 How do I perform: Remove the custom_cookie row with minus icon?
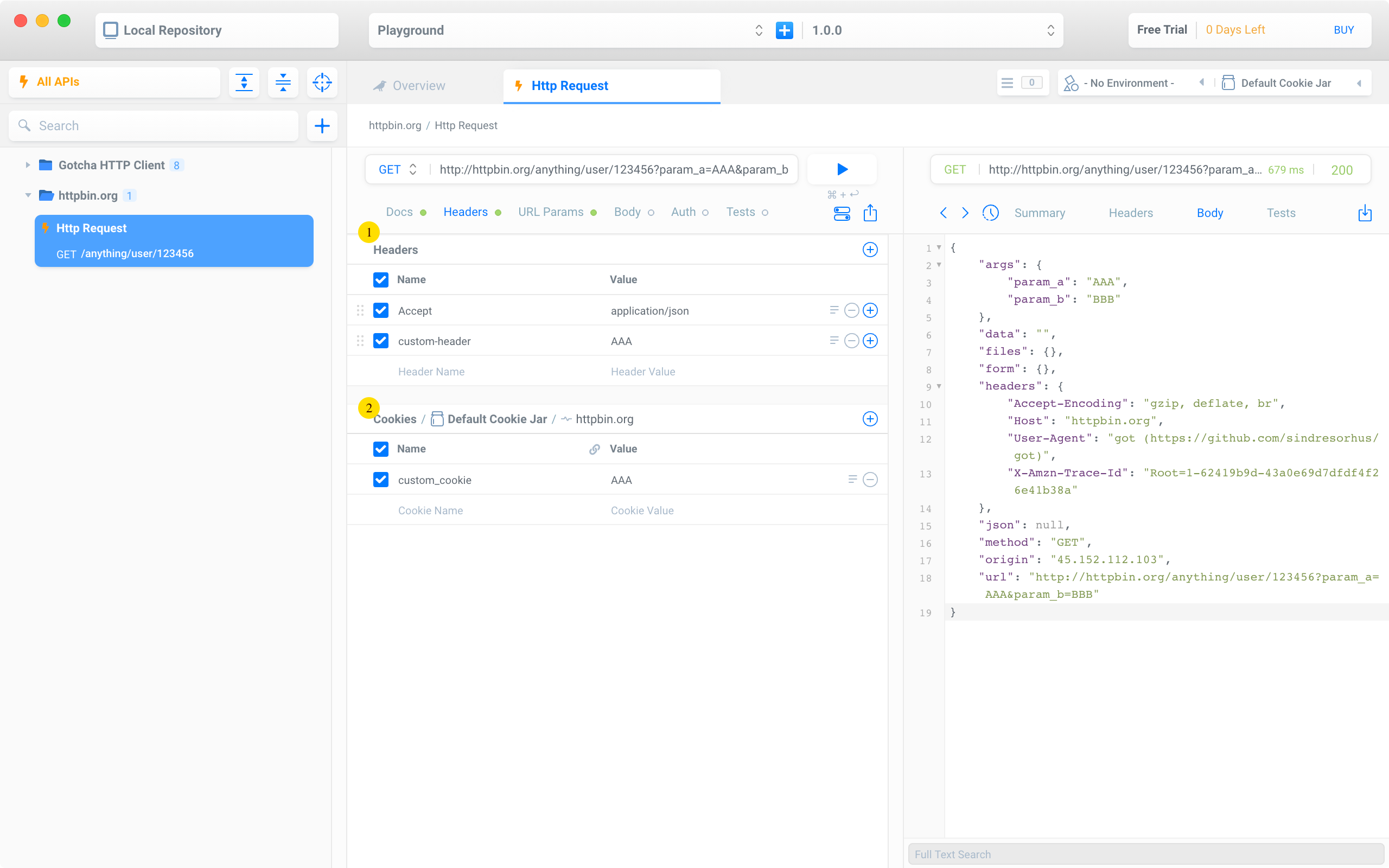(870, 480)
